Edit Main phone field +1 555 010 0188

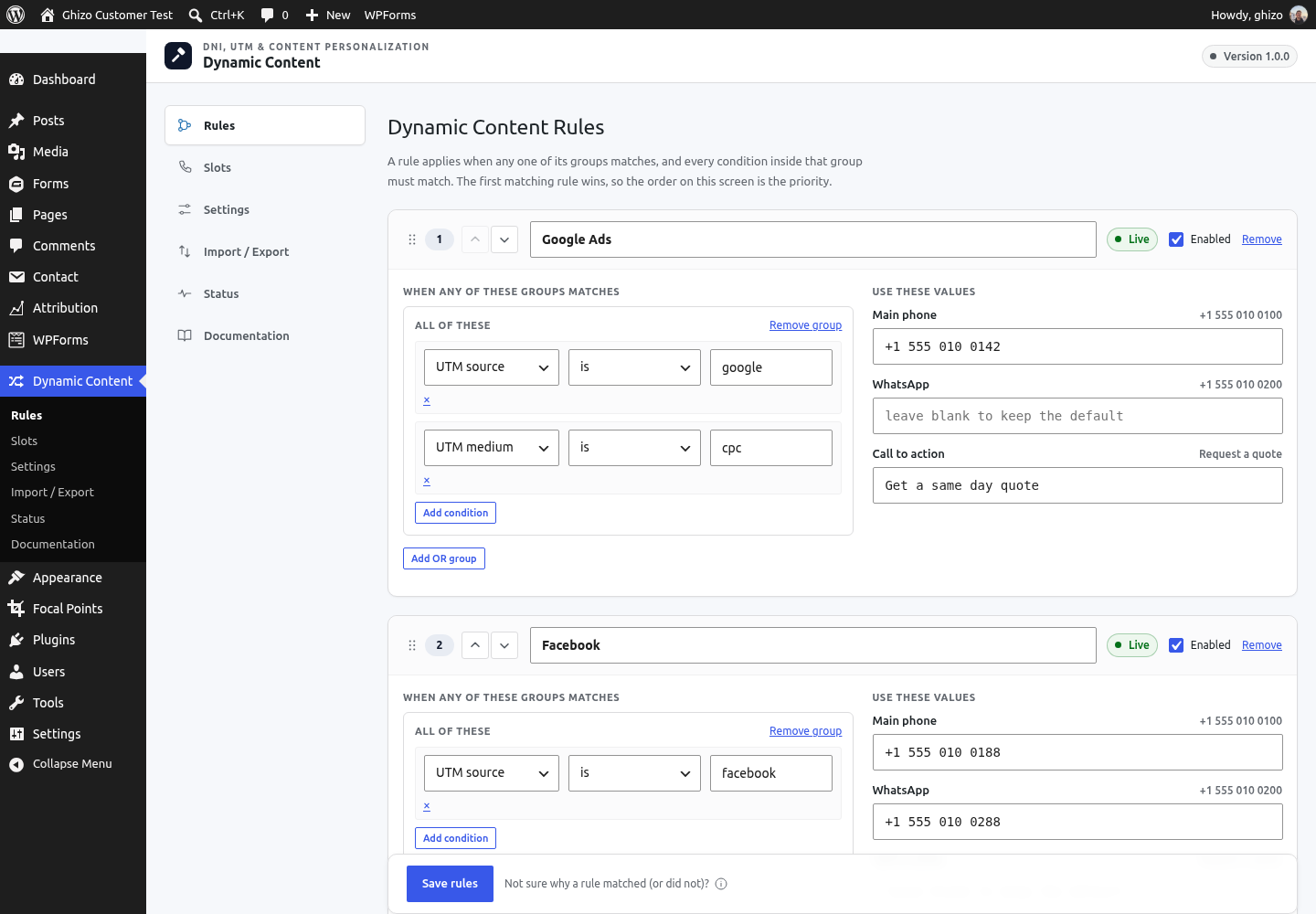coord(1077,752)
